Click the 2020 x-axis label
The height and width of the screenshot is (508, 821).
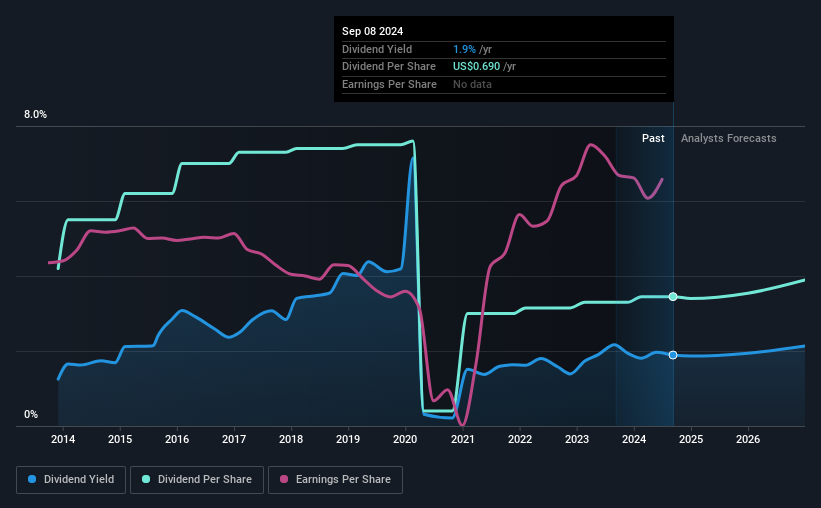(x=405, y=439)
